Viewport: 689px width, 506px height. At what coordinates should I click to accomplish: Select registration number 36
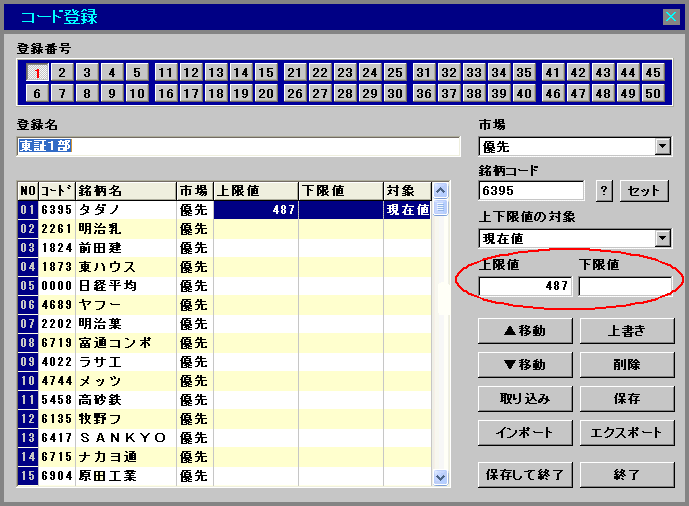tap(424, 93)
